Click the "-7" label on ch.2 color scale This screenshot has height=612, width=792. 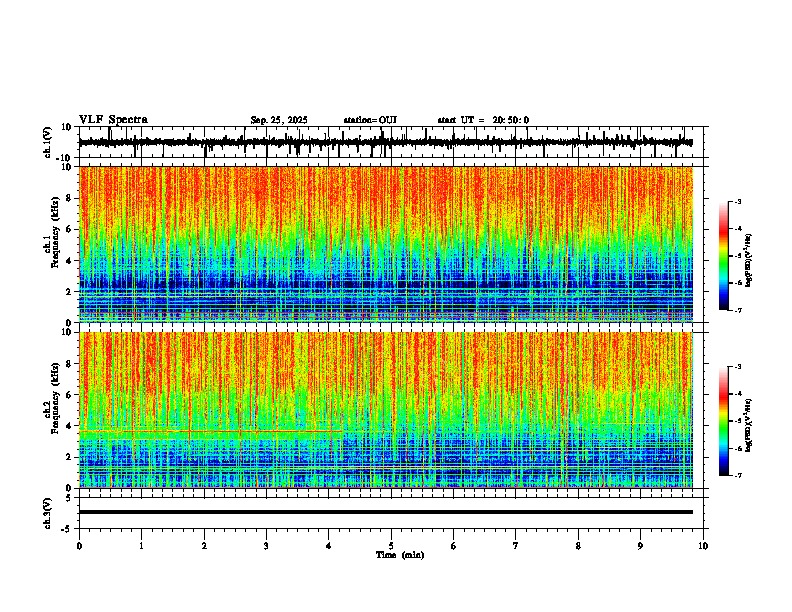coord(737,476)
